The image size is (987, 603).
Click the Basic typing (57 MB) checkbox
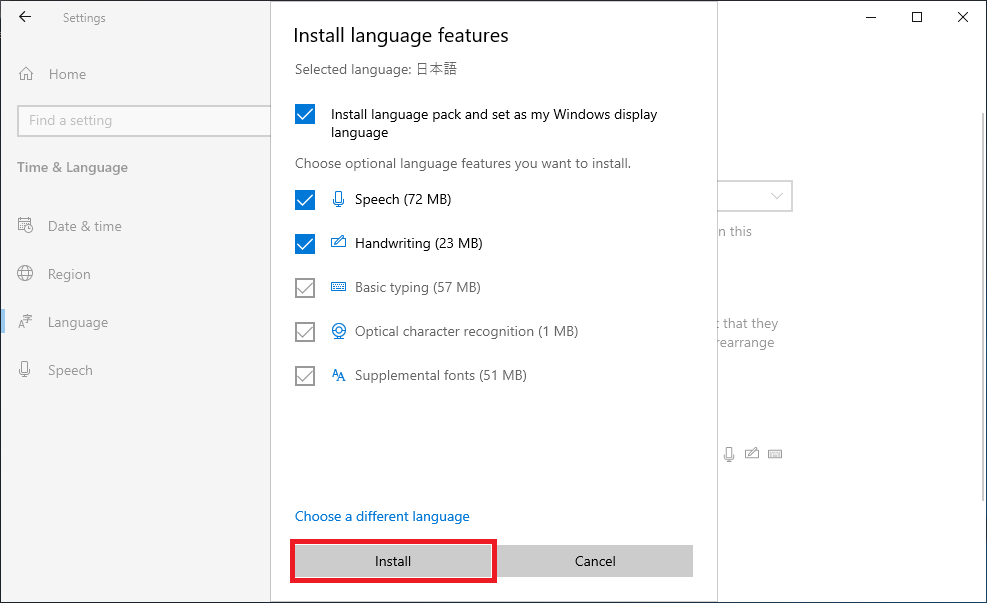pos(305,288)
